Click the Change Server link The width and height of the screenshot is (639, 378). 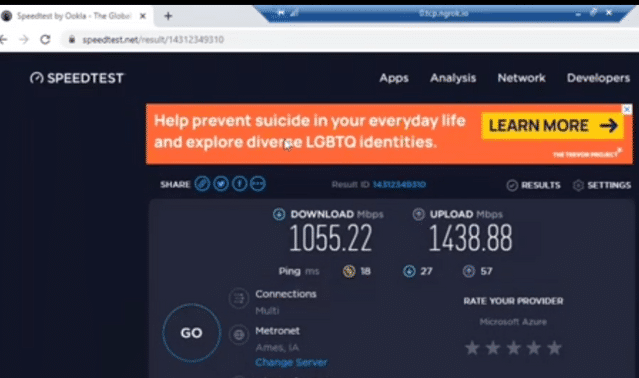291,362
